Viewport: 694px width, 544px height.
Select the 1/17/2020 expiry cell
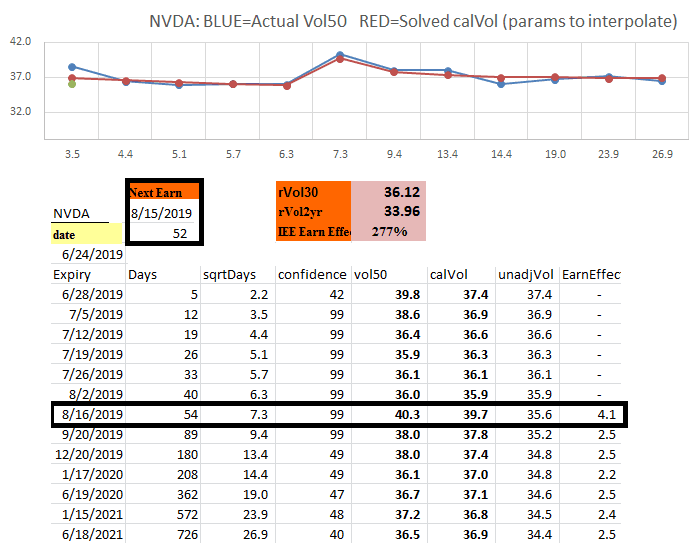[88, 474]
